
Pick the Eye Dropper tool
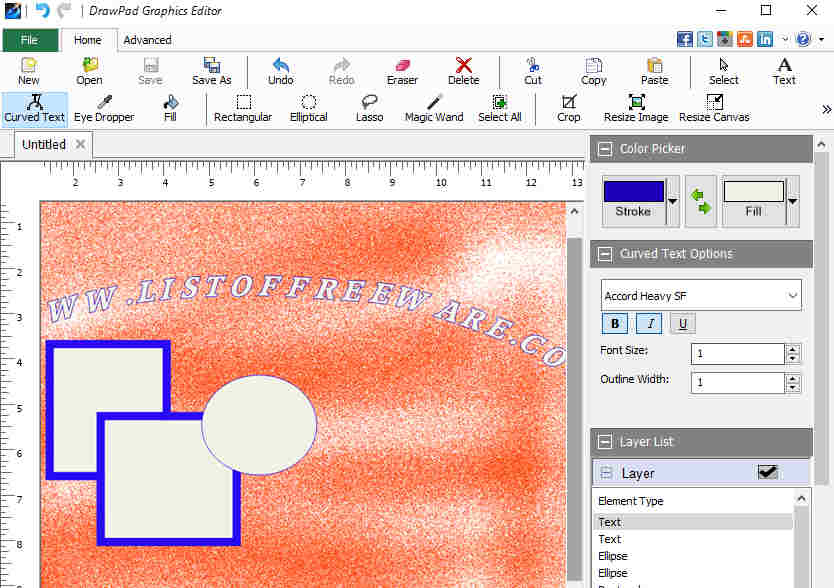104,109
